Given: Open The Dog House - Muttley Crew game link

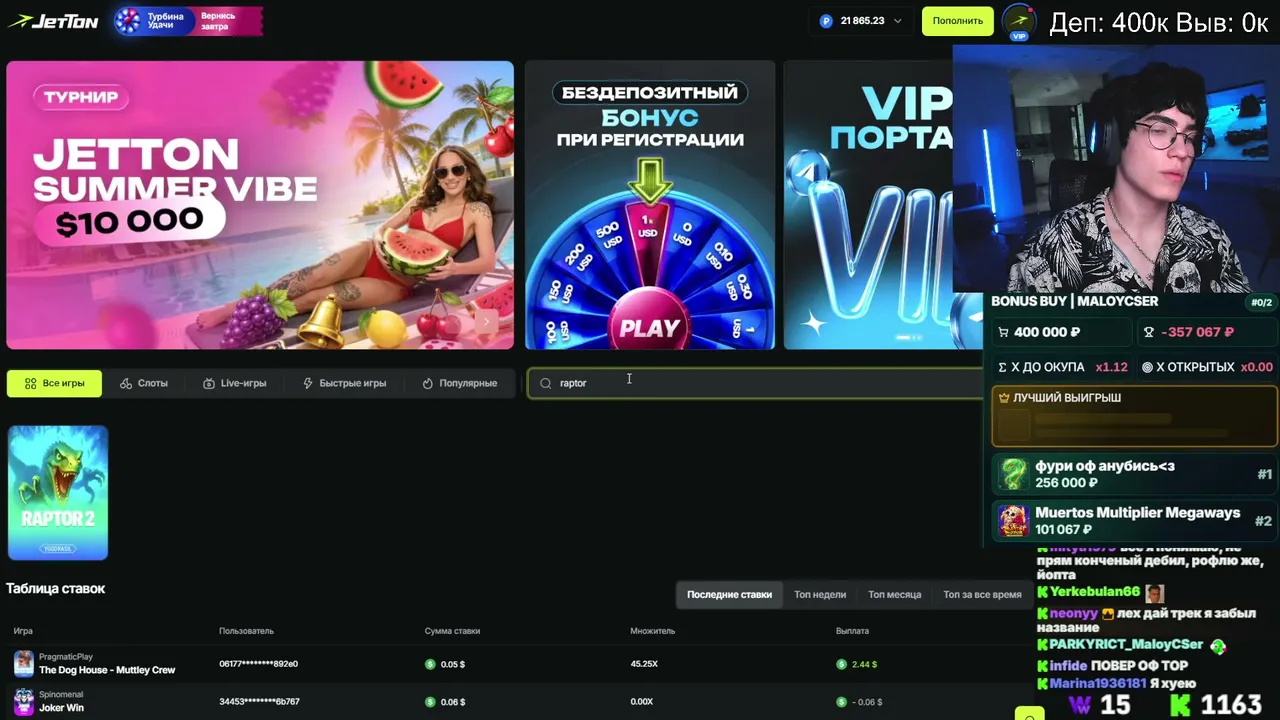Looking at the screenshot, I should [x=107, y=670].
